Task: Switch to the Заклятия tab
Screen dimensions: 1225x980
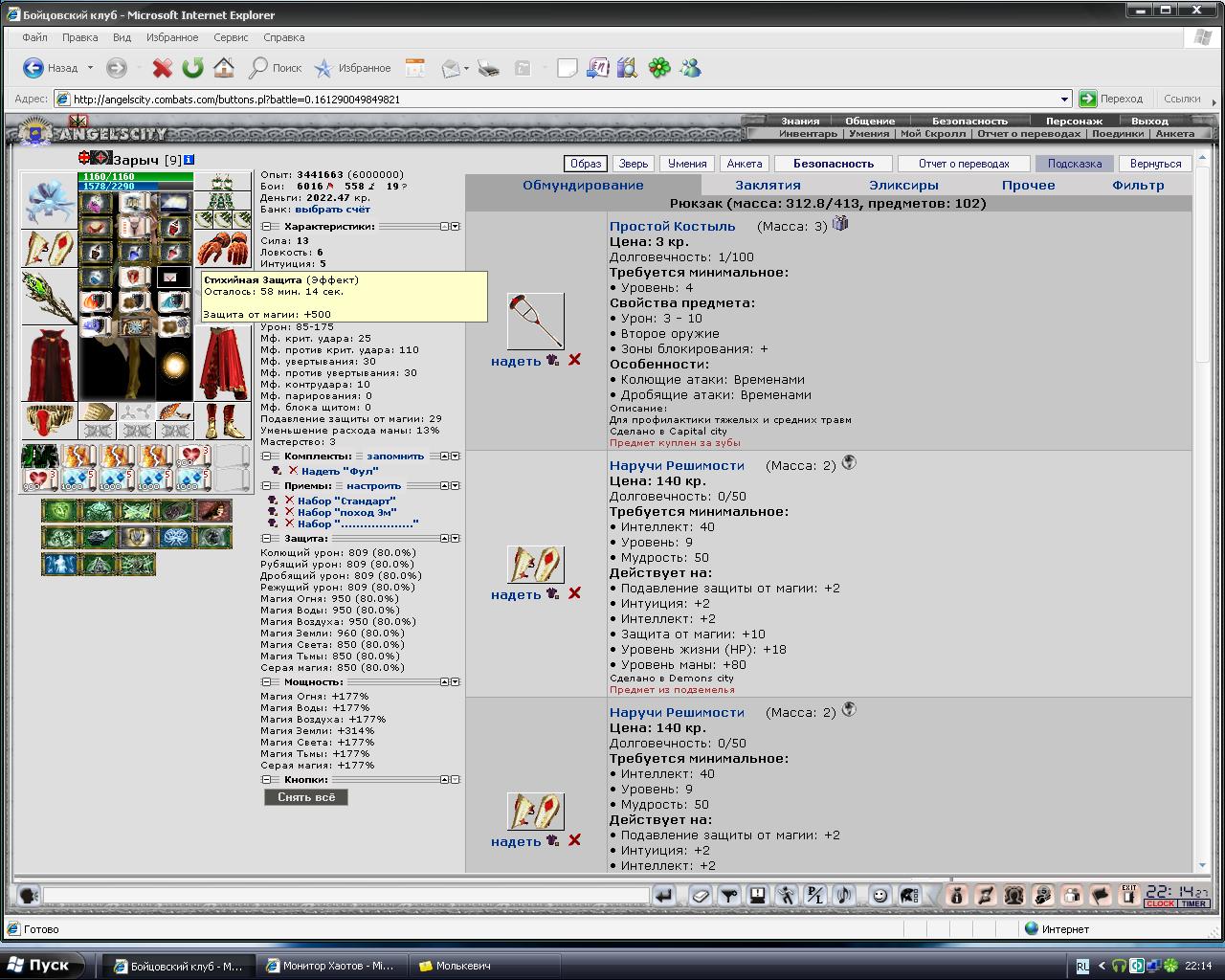Action: tap(768, 186)
